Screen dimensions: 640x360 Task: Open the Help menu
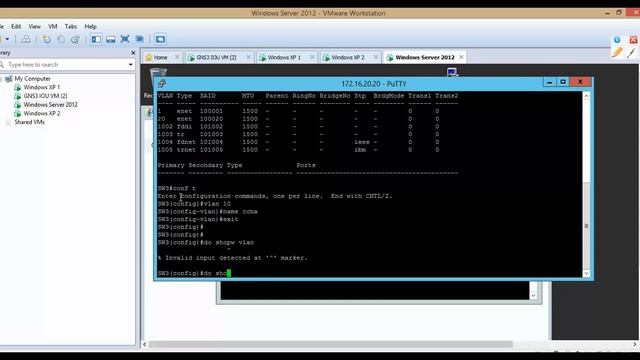90,26
